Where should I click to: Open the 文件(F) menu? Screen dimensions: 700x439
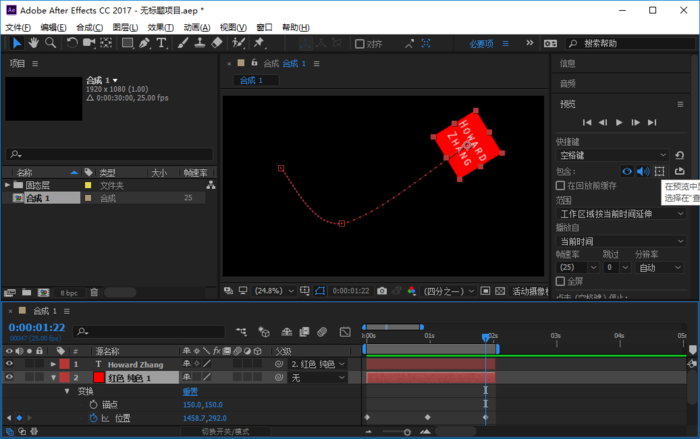[18, 28]
